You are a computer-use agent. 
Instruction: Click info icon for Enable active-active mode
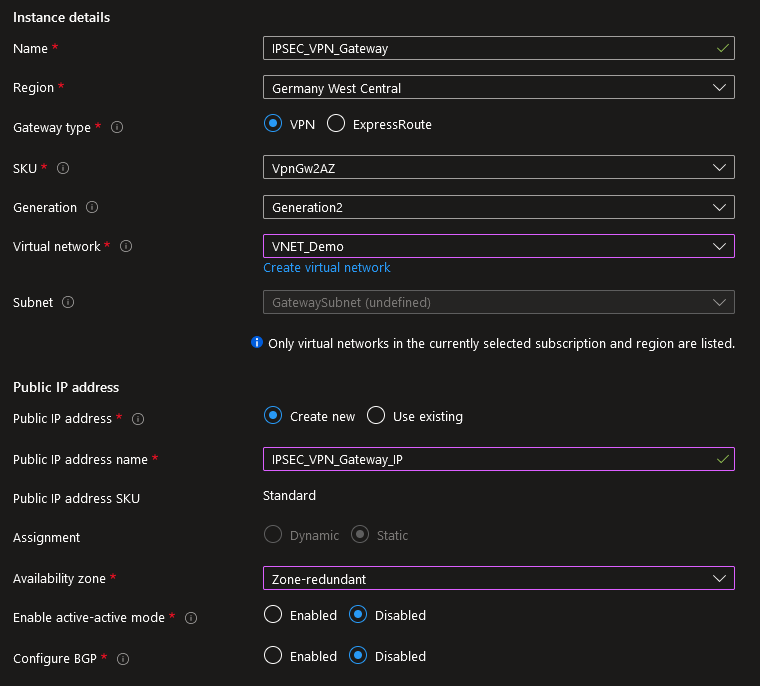point(190,618)
